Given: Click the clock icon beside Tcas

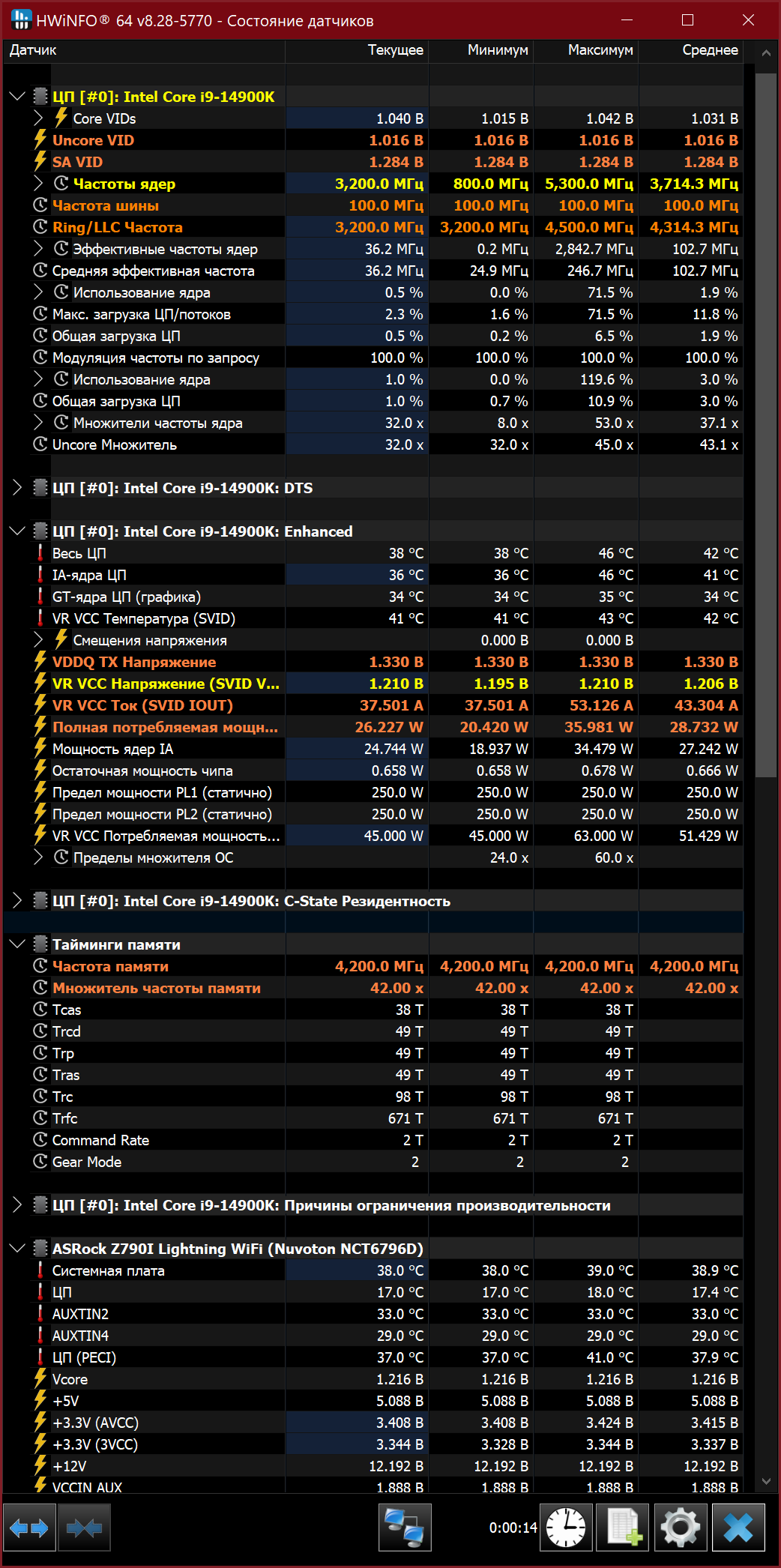Looking at the screenshot, I should point(40,1010).
